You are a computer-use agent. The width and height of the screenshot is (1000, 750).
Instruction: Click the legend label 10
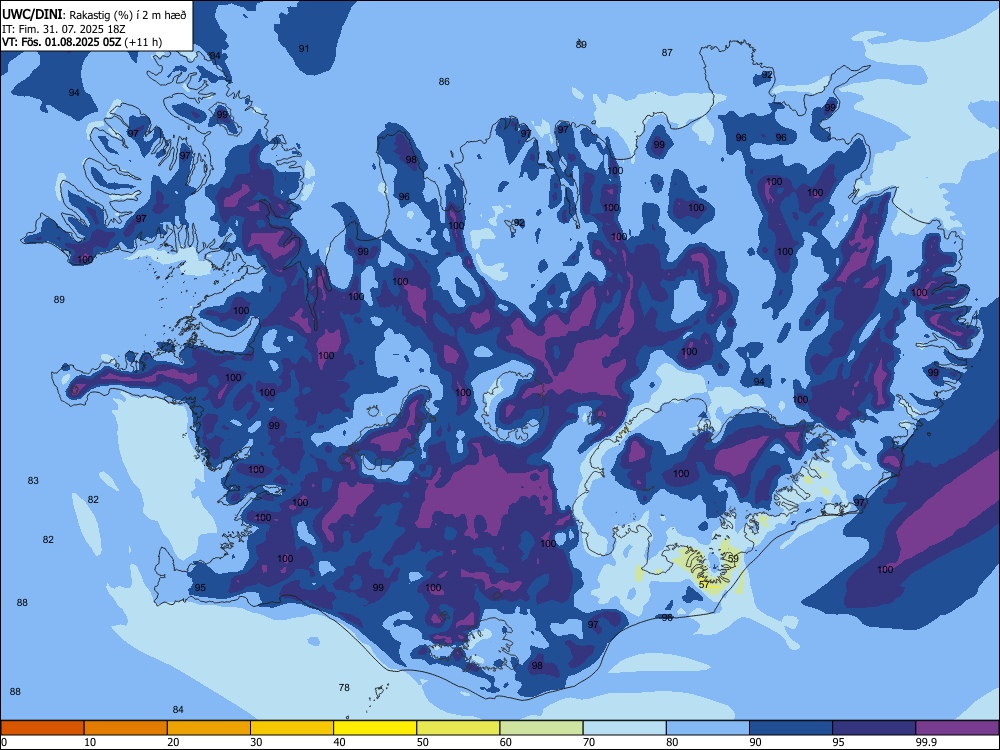coord(90,742)
